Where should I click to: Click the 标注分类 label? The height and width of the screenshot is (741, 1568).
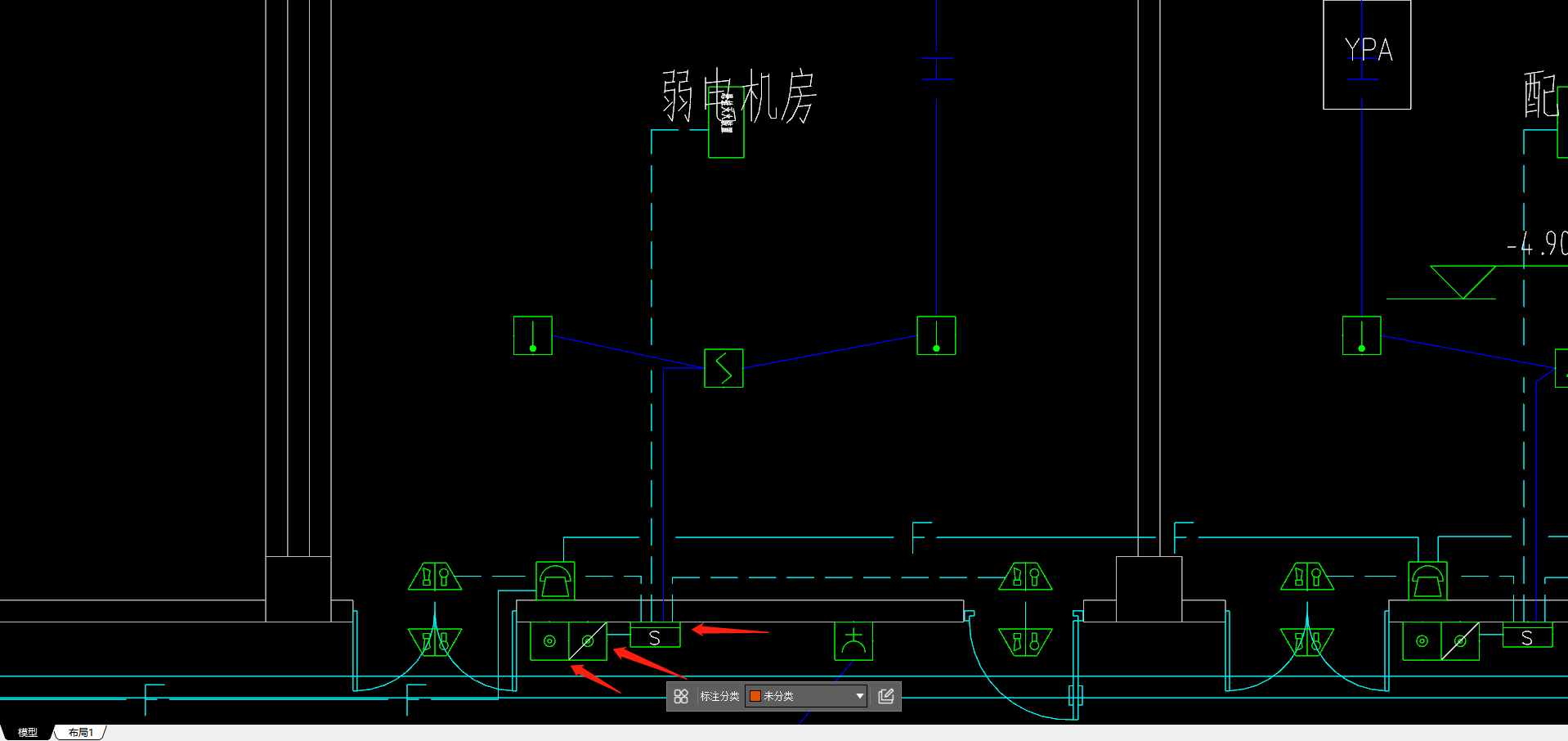point(719,696)
